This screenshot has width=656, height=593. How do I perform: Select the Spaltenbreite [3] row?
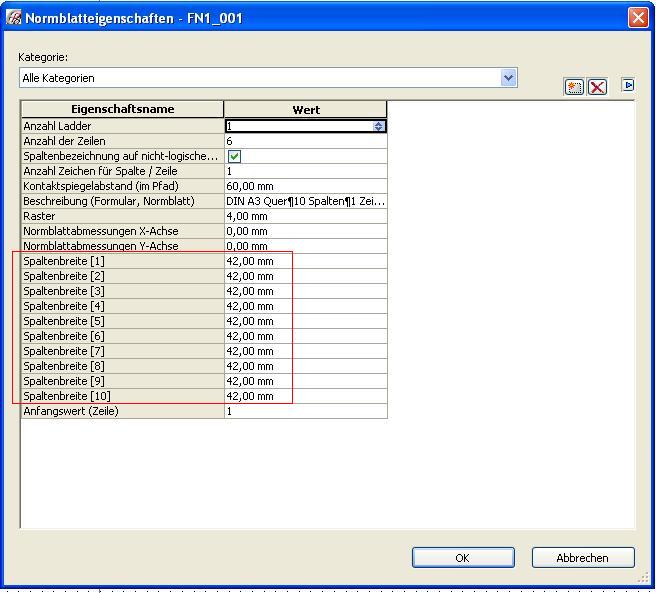(122, 291)
